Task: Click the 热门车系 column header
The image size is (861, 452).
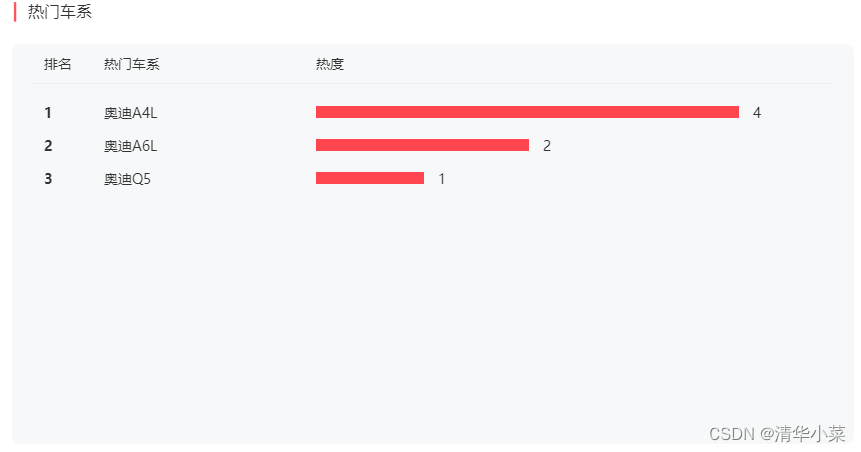Action: click(132, 64)
